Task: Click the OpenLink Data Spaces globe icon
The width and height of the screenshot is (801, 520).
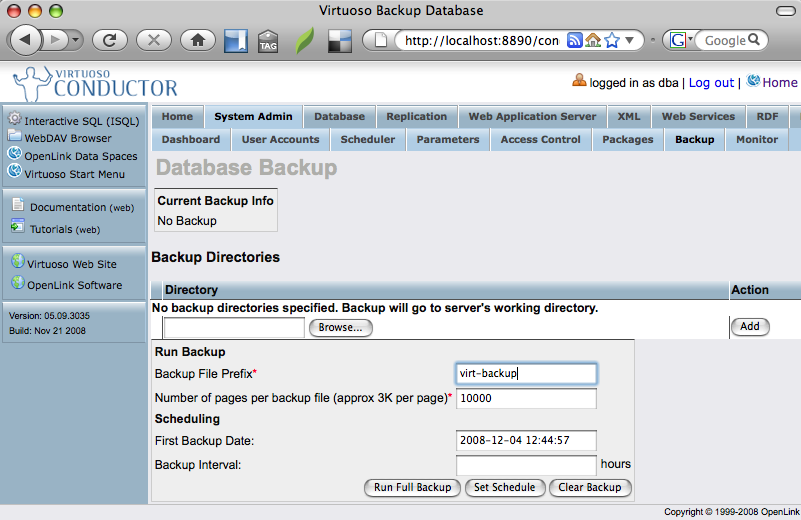Action: (x=14, y=154)
